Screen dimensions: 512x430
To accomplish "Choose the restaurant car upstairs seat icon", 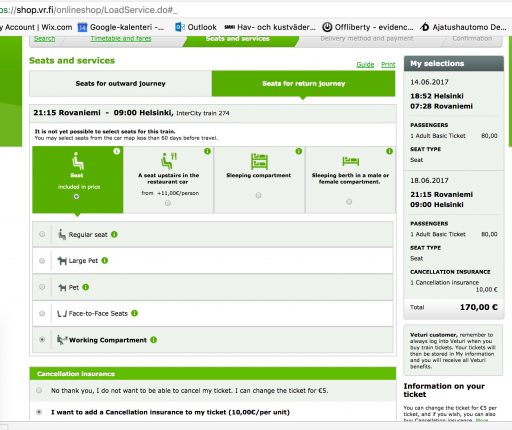I will point(169,161).
